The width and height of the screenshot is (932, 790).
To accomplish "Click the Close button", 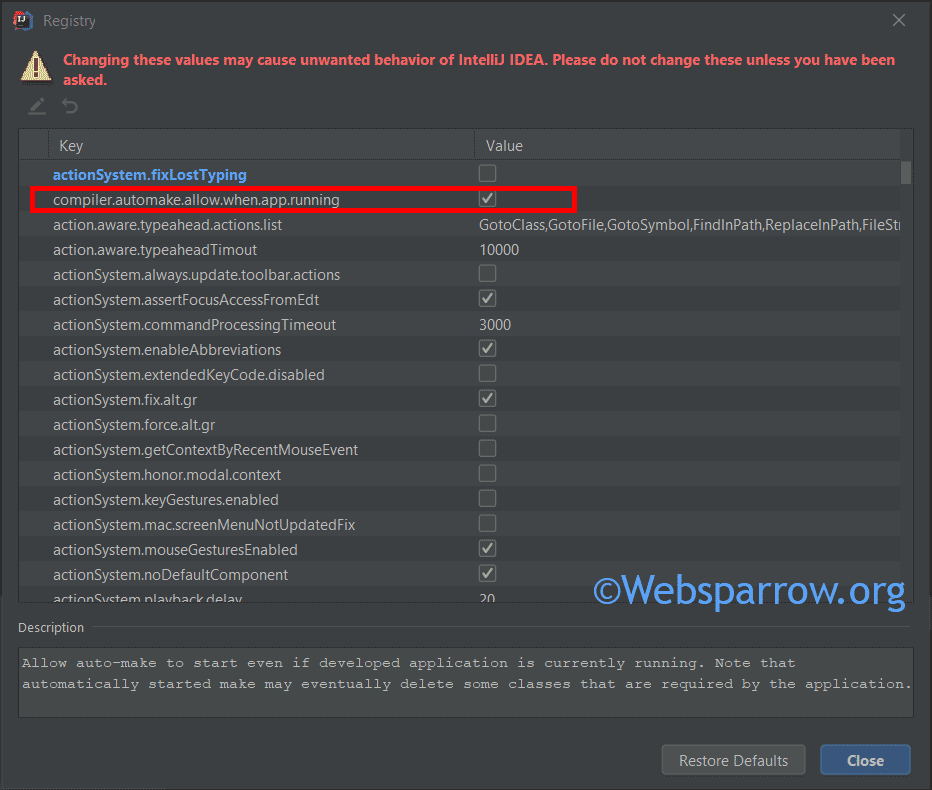I will click(x=864, y=760).
